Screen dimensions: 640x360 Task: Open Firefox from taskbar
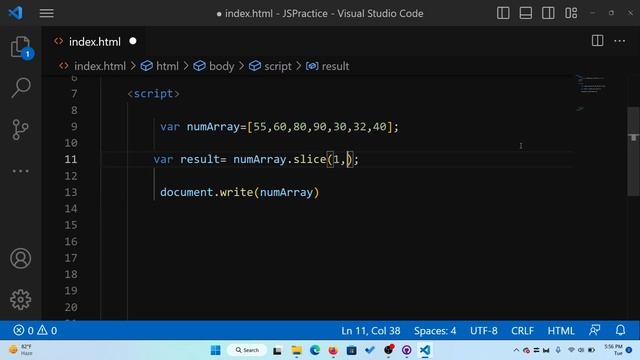333,350
